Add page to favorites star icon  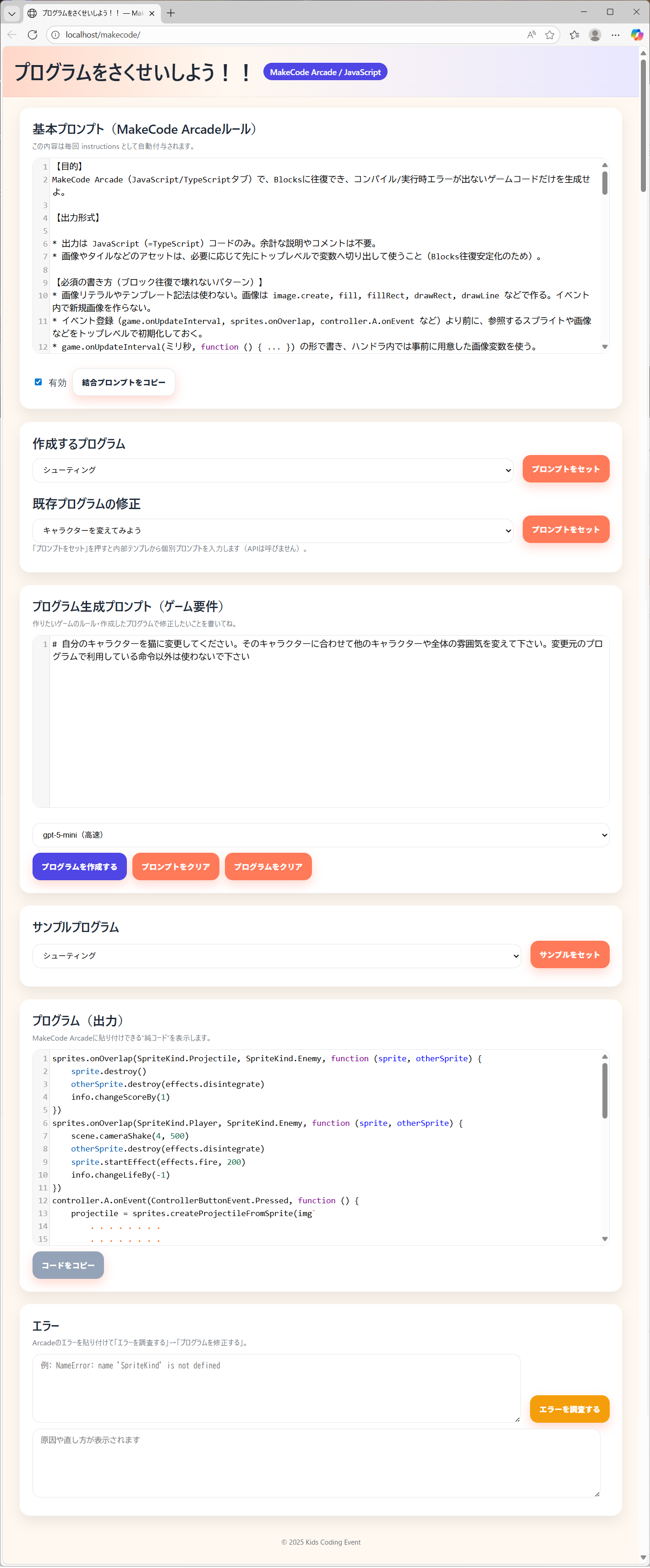550,35
